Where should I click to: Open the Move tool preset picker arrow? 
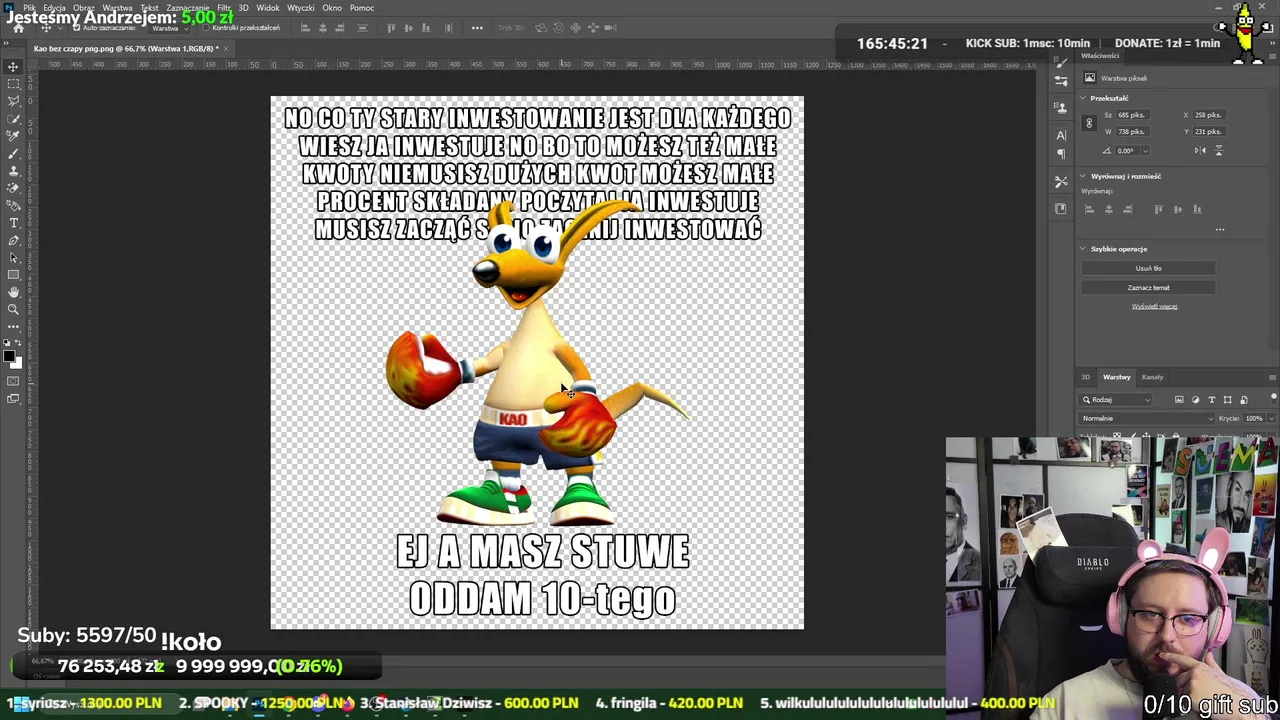point(60,28)
